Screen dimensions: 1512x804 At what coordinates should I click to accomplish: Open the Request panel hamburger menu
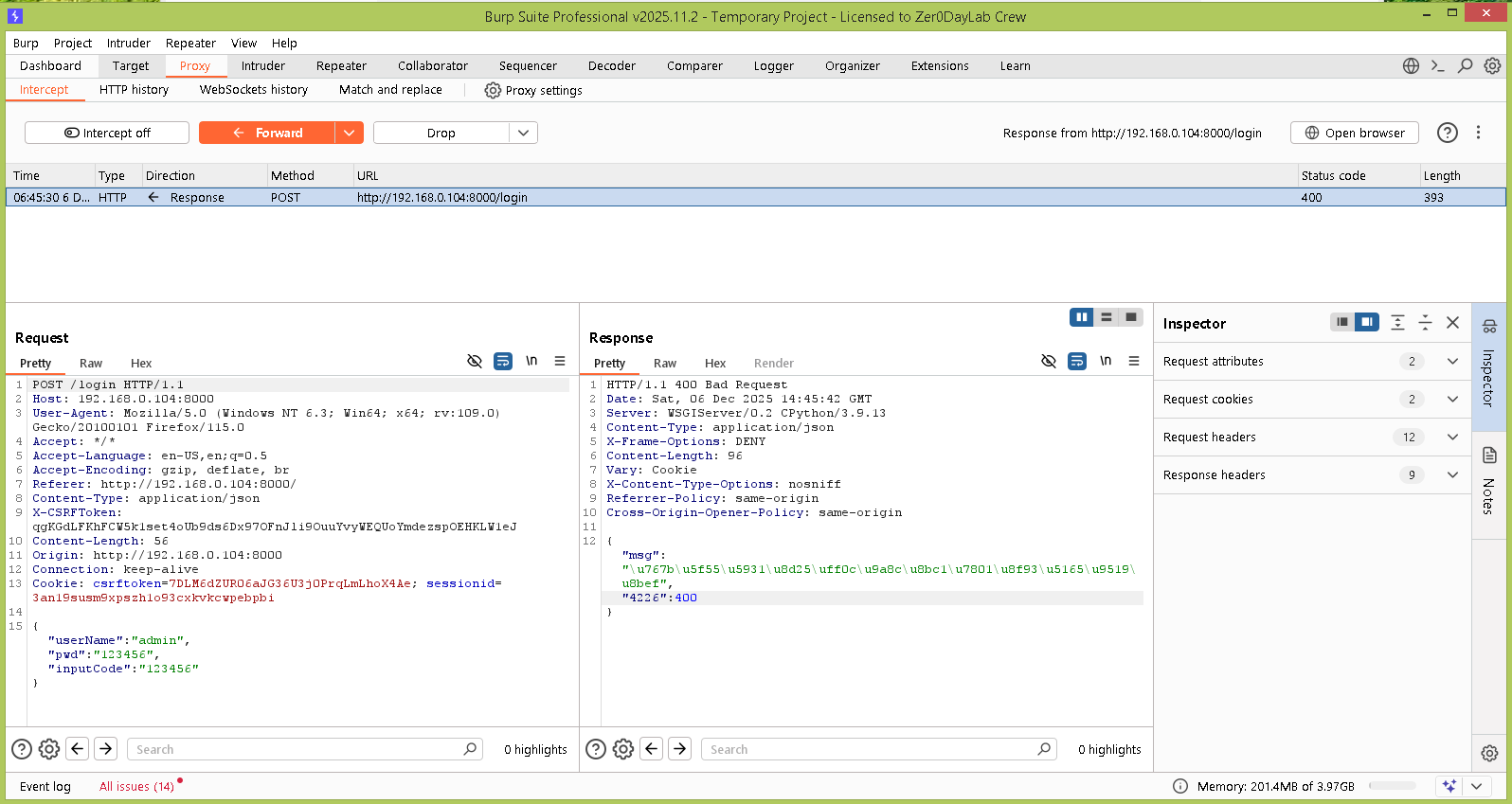(560, 361)
